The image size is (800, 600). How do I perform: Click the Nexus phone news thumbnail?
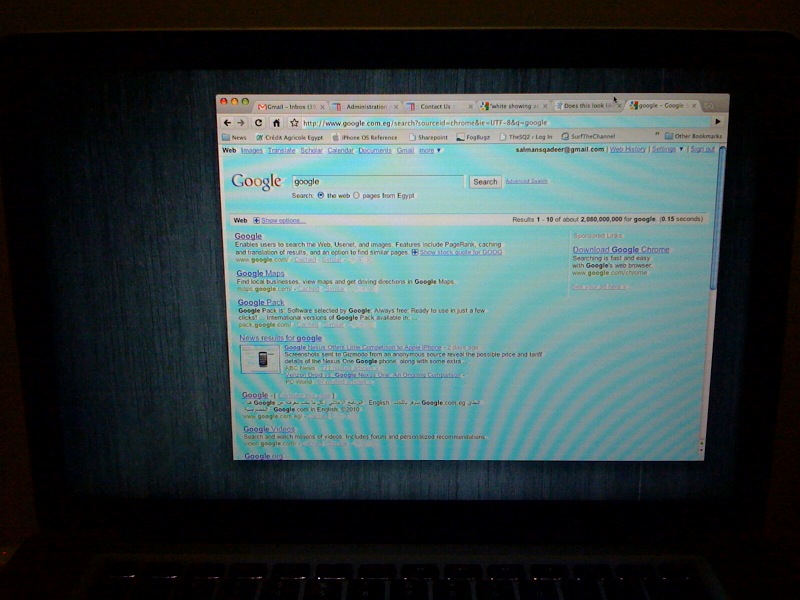(x=260, y=359)
